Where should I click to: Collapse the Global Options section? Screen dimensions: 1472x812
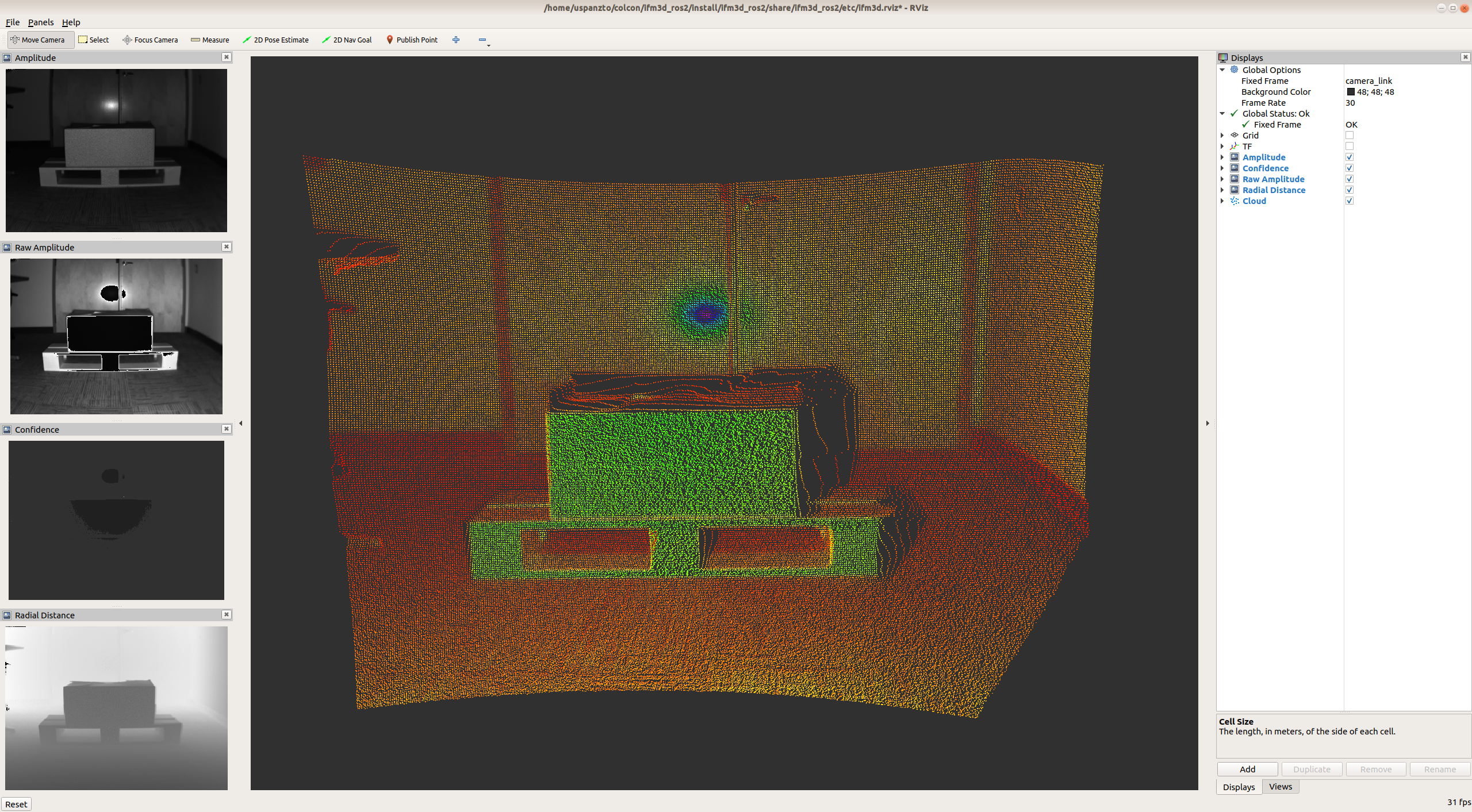(1222, 70)
